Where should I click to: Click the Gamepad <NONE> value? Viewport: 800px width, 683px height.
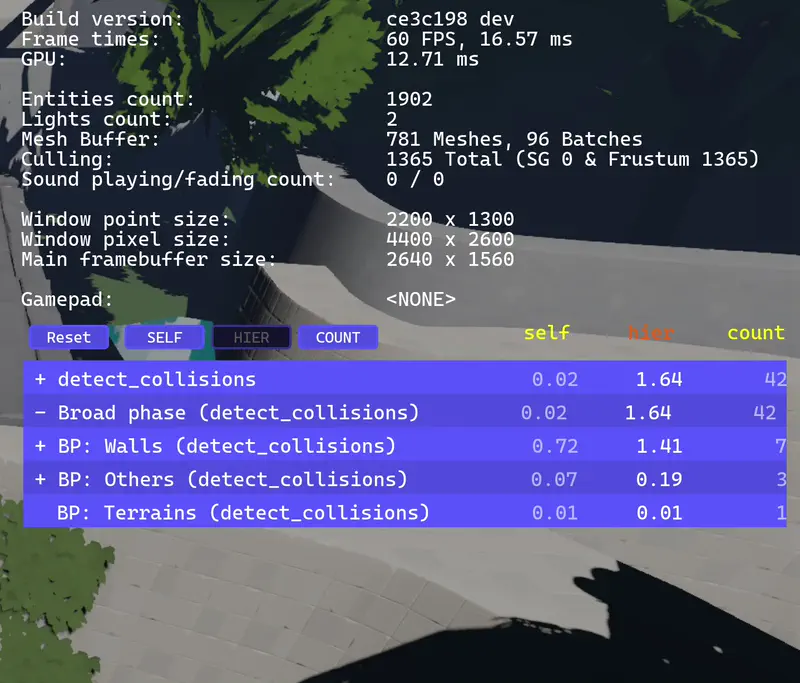pos(421,299)
